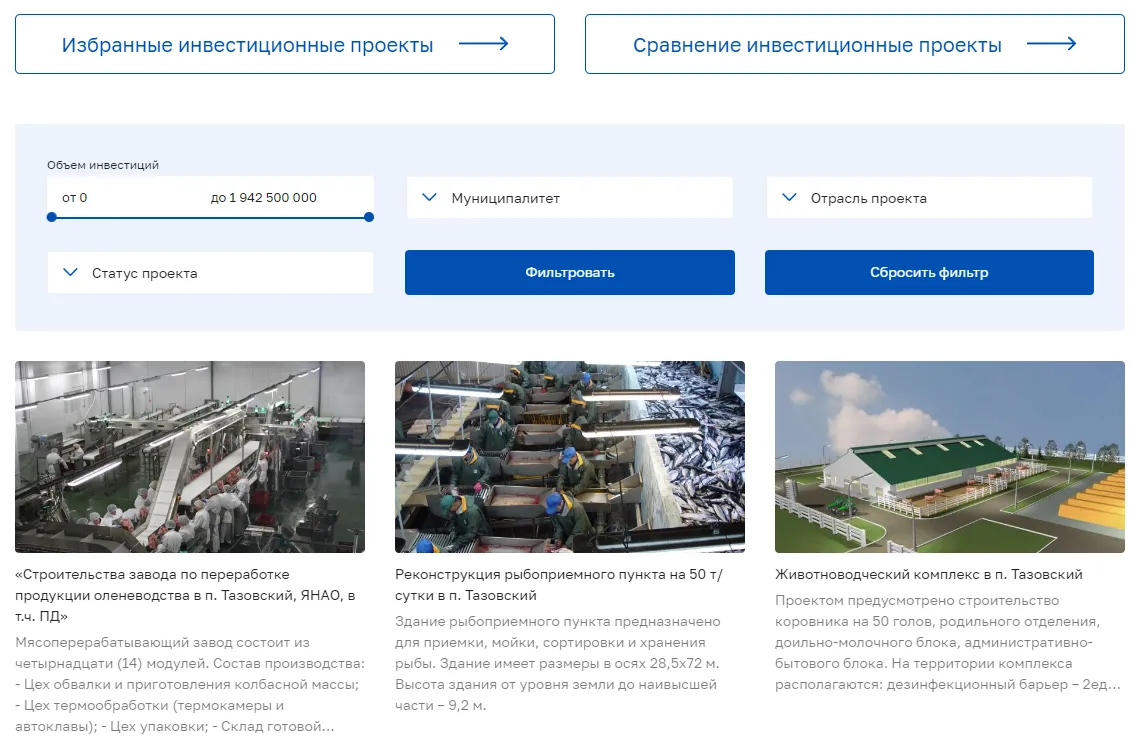Click chevron icon in Статус проекта field
This screenshot has width=1143, height=748.
click(70, 273)
